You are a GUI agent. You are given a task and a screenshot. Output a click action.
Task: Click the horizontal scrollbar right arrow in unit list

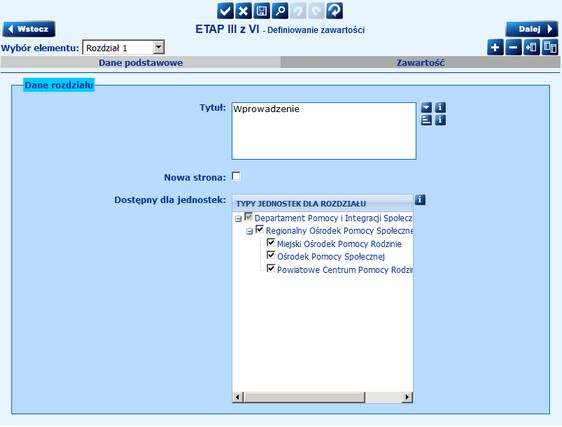coord(407,397)
